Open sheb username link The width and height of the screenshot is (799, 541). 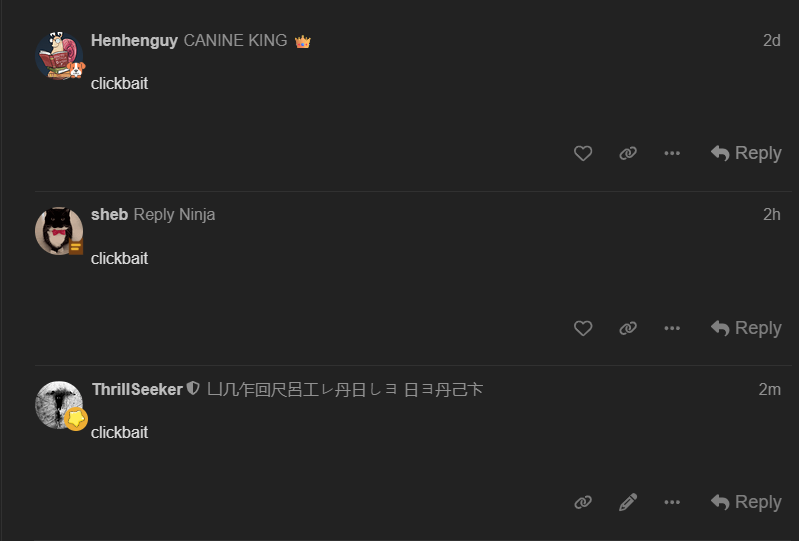point(109,215)
